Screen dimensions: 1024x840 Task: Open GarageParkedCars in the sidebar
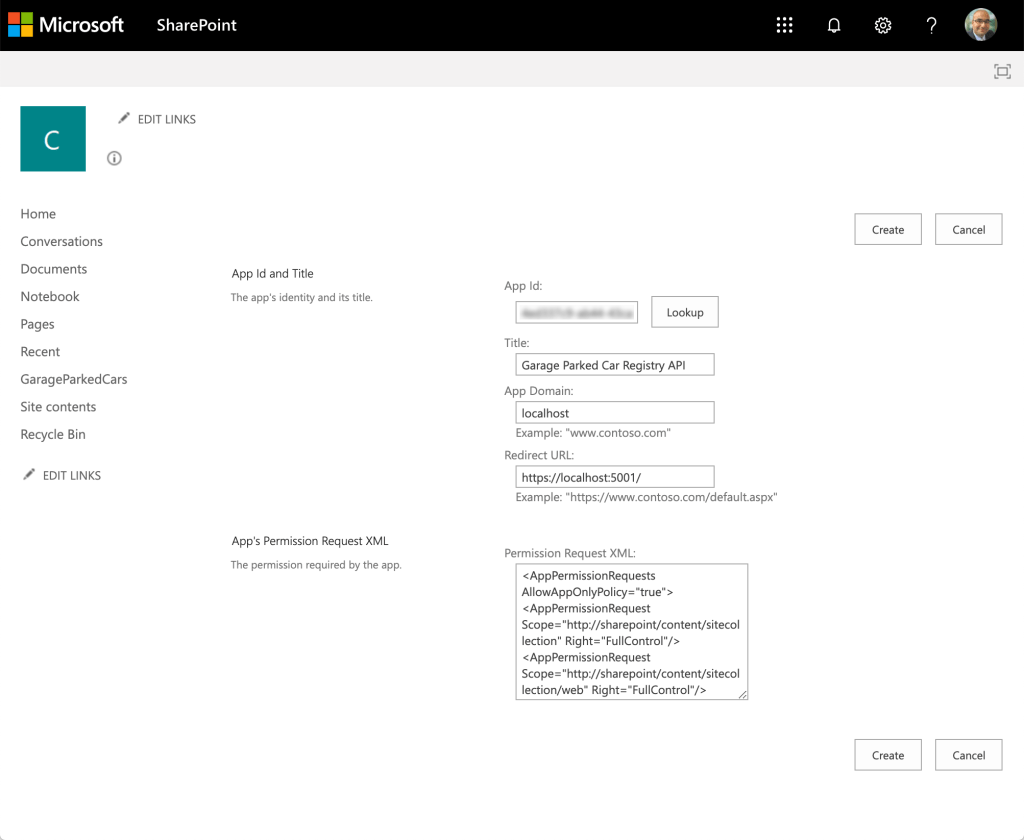(x=74, y=379)
